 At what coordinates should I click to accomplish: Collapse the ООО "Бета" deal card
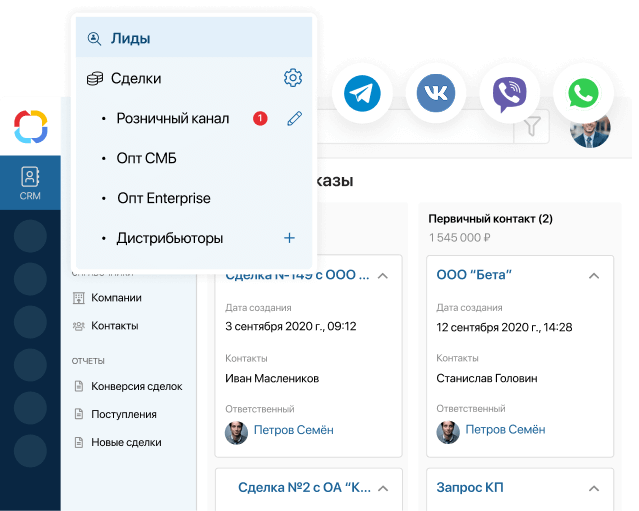pos(594,275)
